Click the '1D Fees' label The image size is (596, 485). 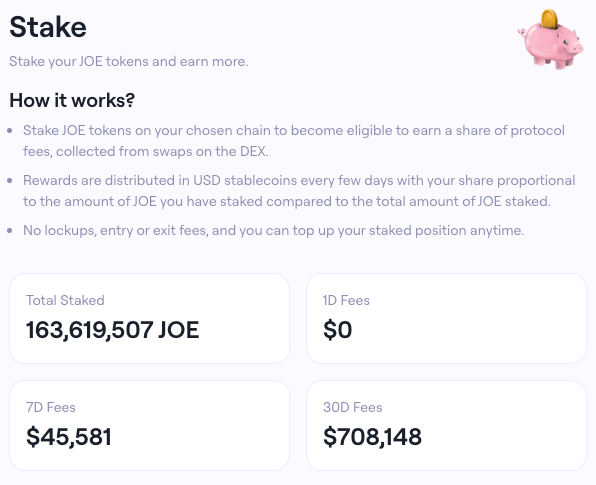(x=346, y=300)
